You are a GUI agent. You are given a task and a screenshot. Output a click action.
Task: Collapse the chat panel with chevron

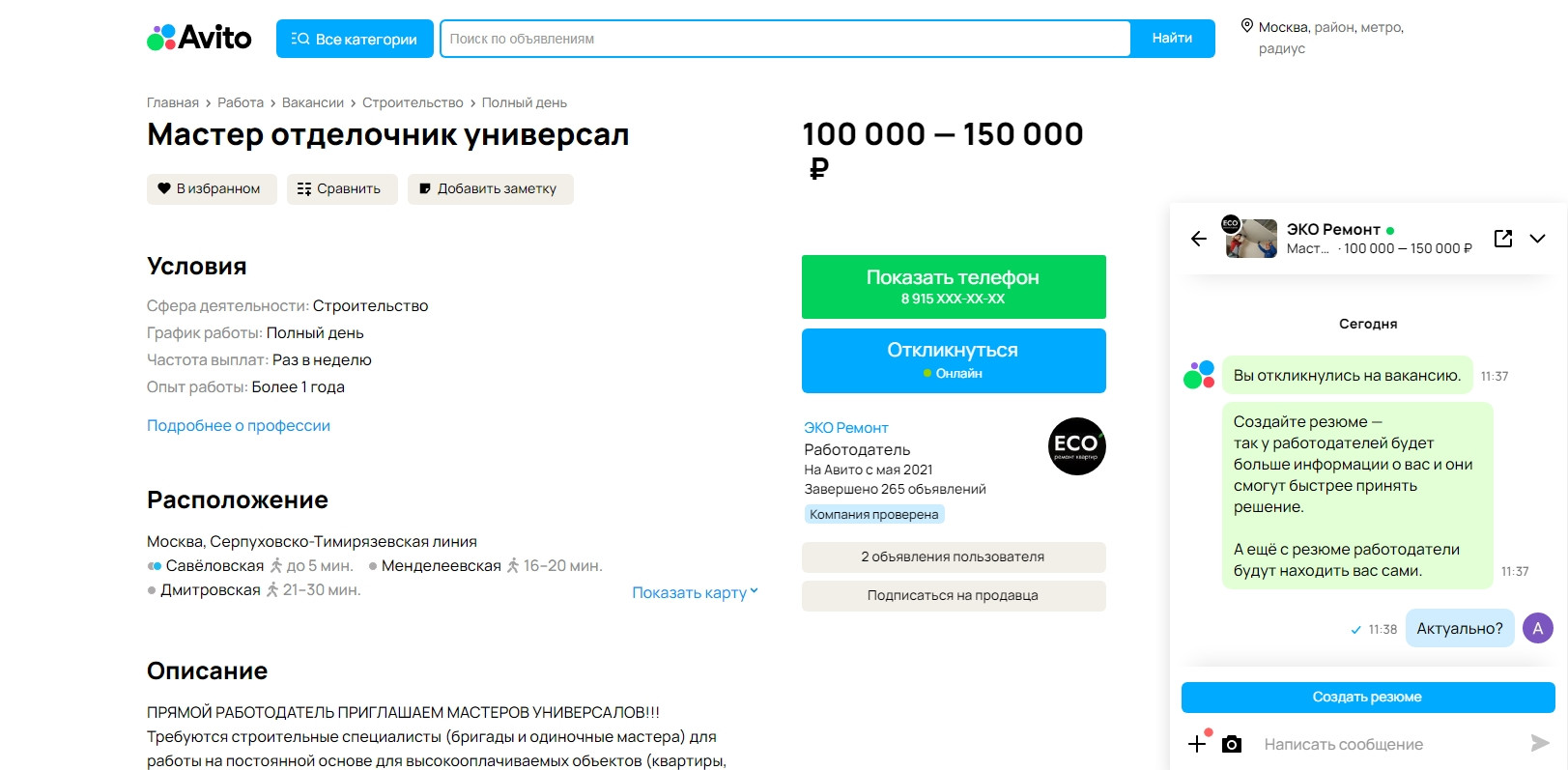click(1538, 239)
